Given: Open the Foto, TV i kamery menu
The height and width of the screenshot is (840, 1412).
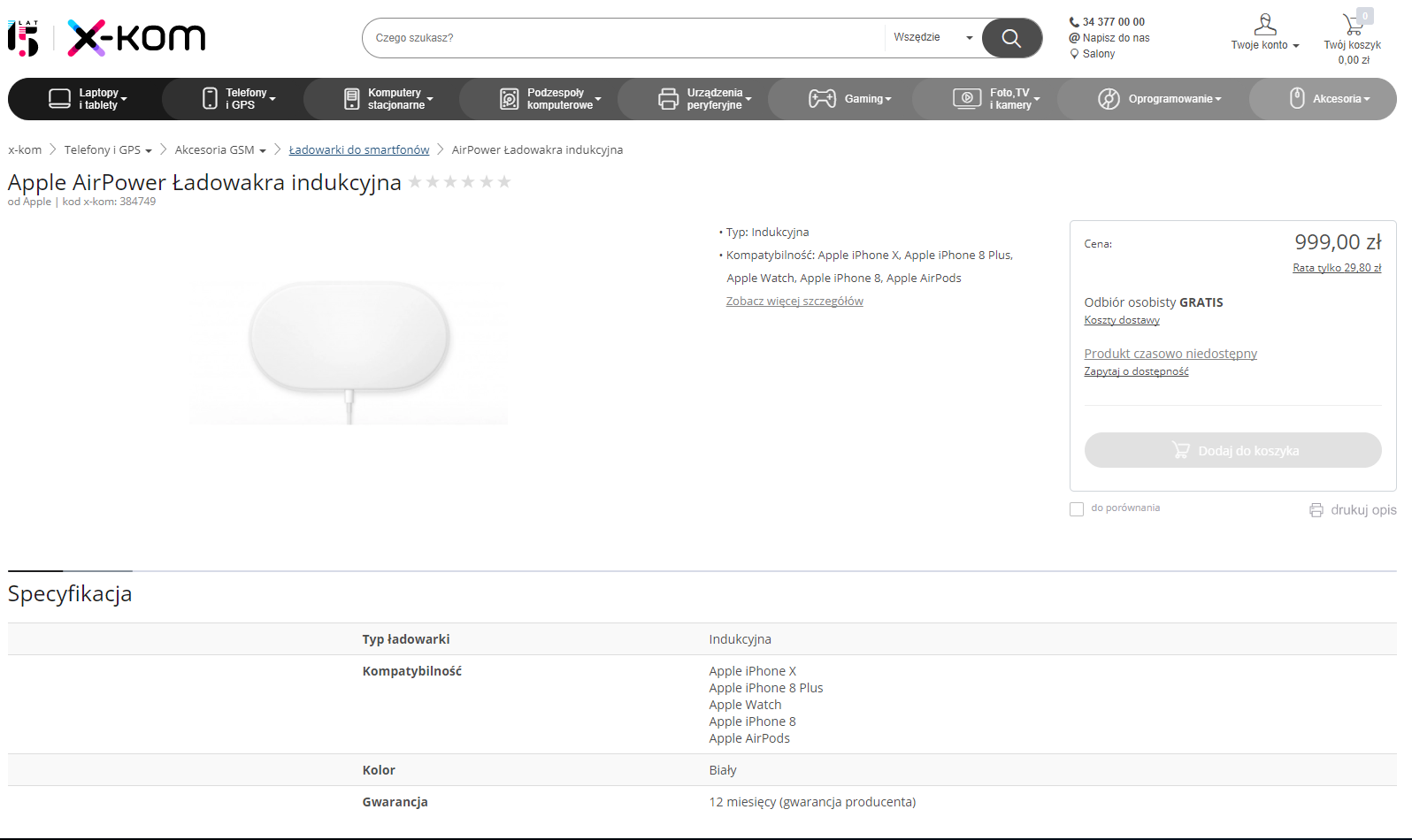Looking at the screenshot, I should [x=996, y=99].
